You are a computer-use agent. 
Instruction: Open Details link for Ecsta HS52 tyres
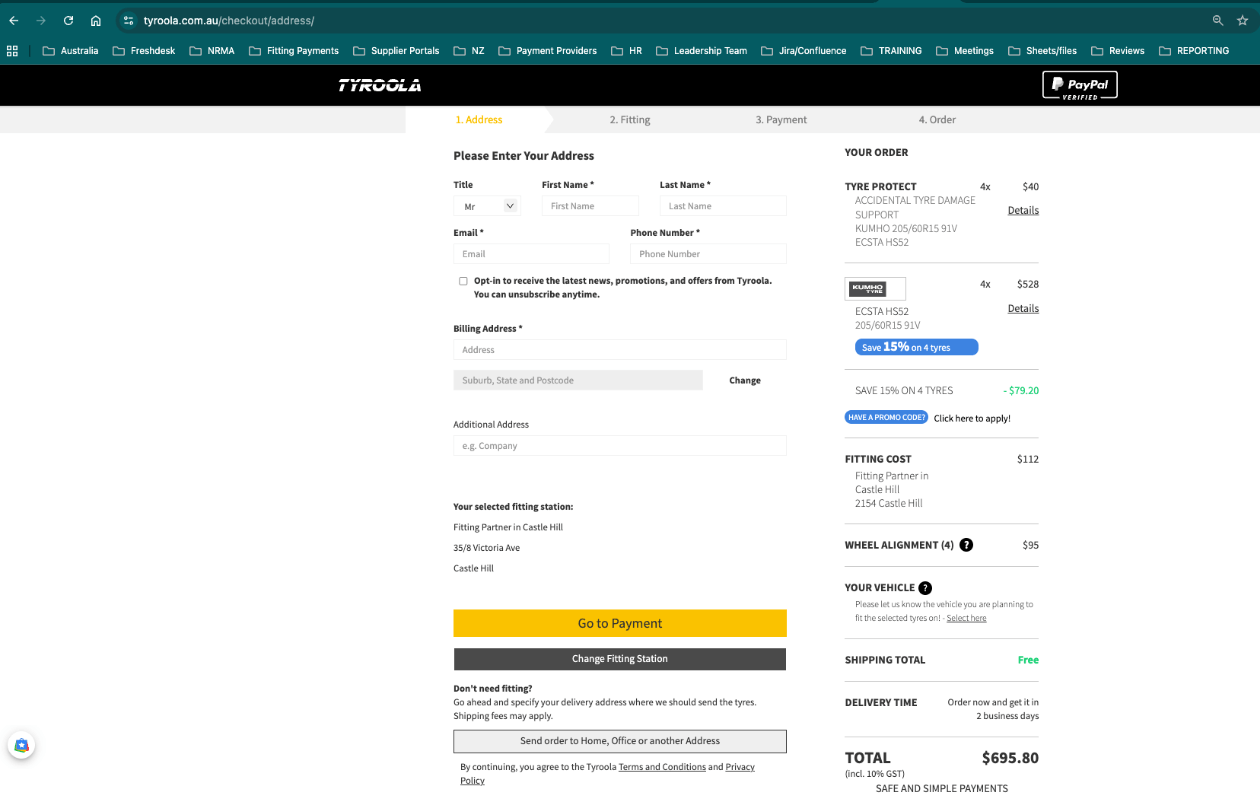pyautogui.click(x=1023, y=309)
